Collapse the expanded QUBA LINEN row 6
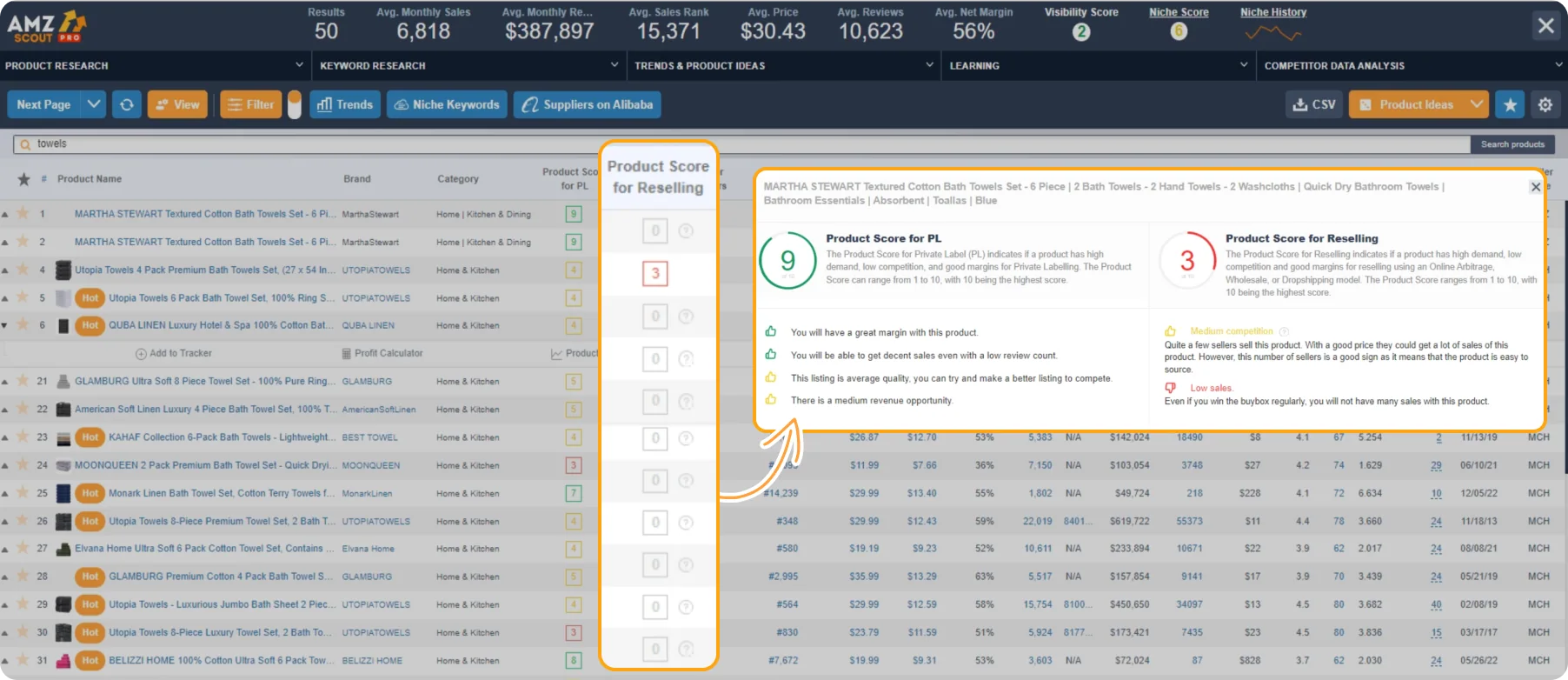Screen dimensions: 1568x680 [5, 325]
